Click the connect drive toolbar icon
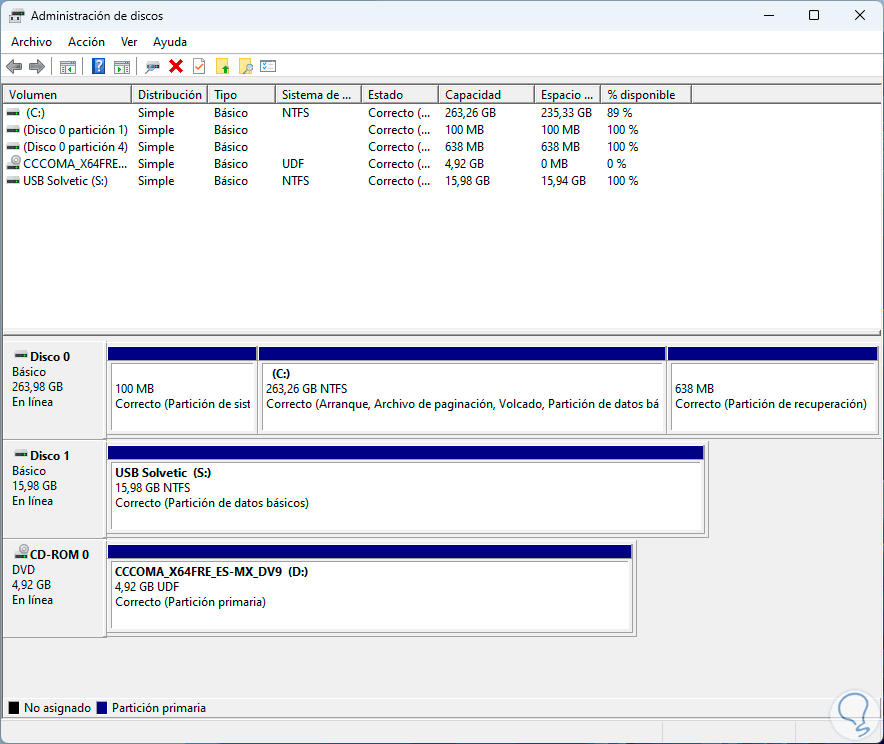Image resolution: width=884 pixels, height=744 pixels. pyautogui.click(x=152, y=66)
